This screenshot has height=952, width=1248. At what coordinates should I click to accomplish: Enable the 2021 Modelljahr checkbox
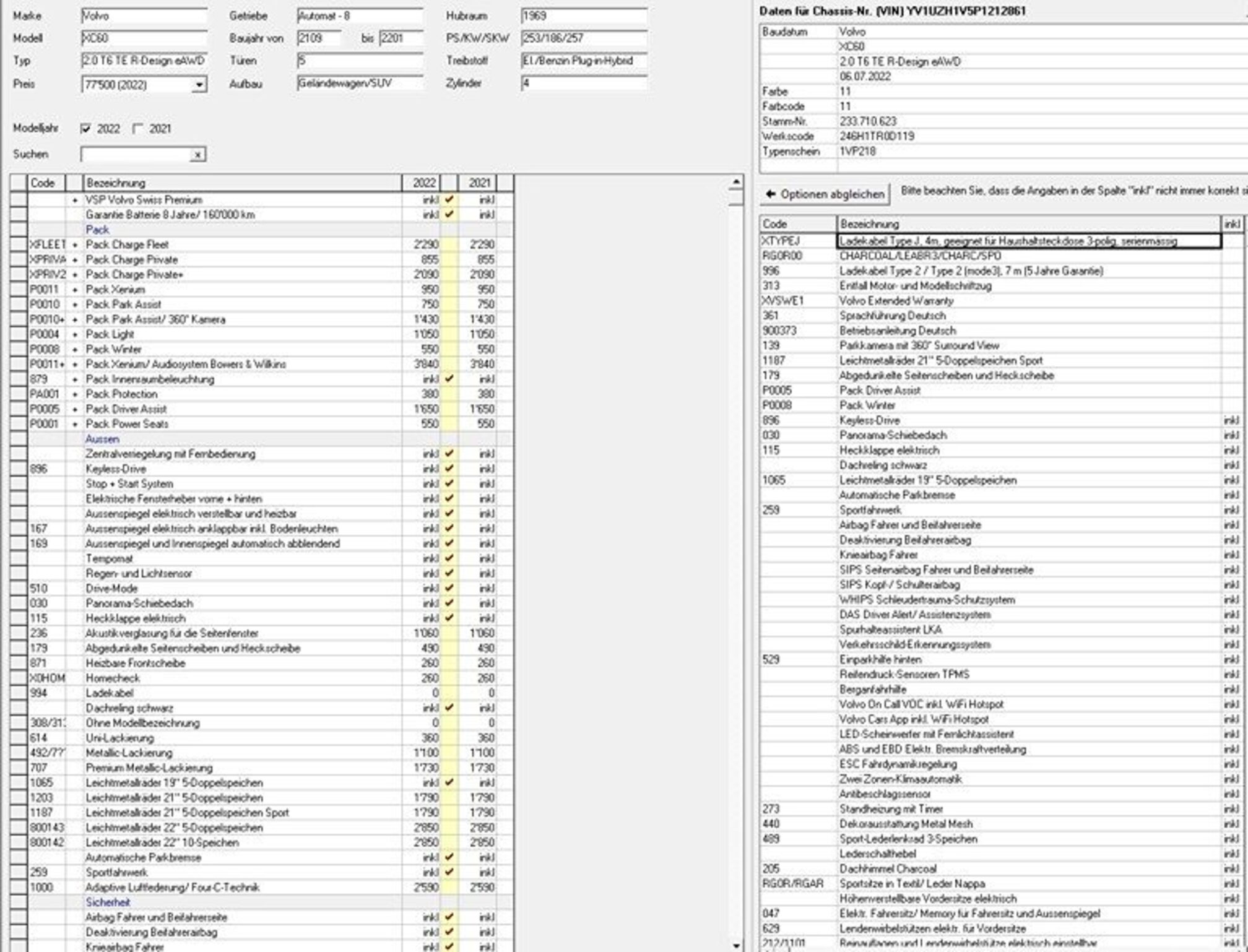click(138, 129)
